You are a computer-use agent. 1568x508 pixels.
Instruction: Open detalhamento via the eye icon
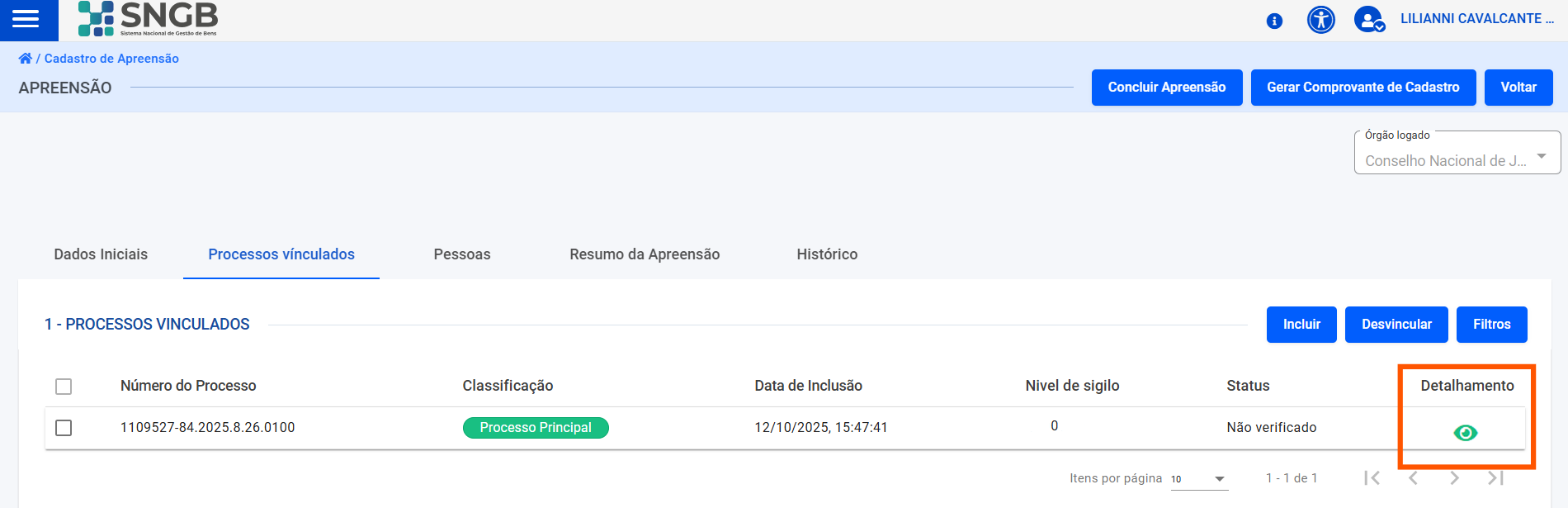(1465, 431)
